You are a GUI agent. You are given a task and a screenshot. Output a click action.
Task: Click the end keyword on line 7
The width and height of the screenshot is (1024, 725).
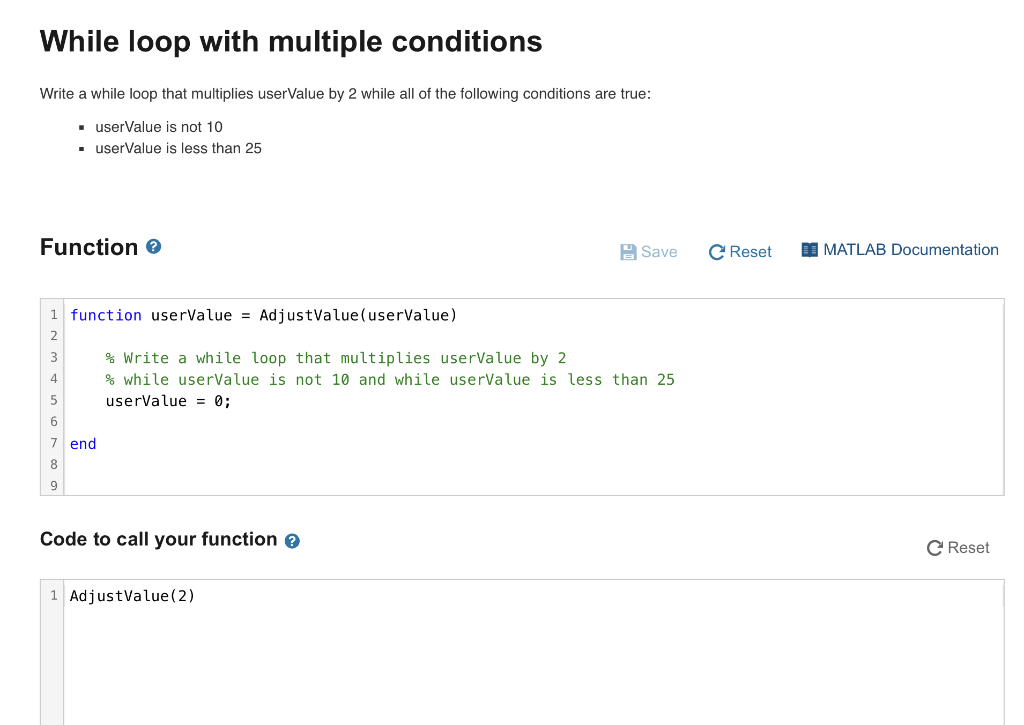pyautogui.click(x=82, y=443)
